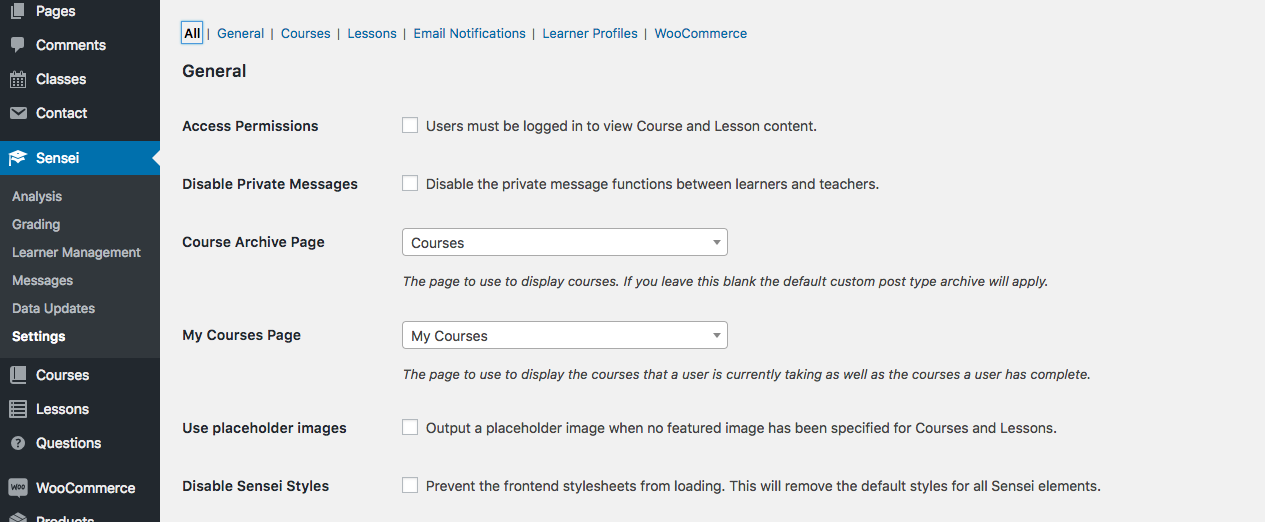Click the General section heading
The image size is (1265, 522).
(214, 71)
